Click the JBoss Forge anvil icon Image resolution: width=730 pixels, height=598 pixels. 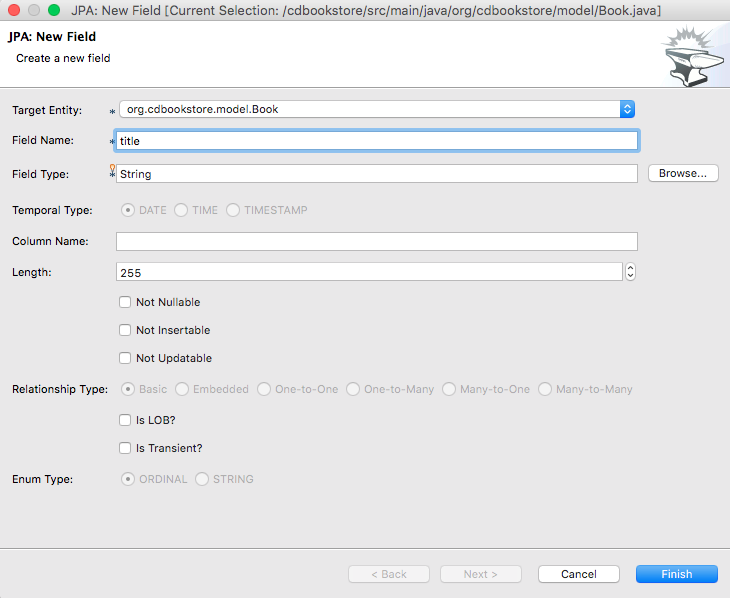tap(694, 57)
